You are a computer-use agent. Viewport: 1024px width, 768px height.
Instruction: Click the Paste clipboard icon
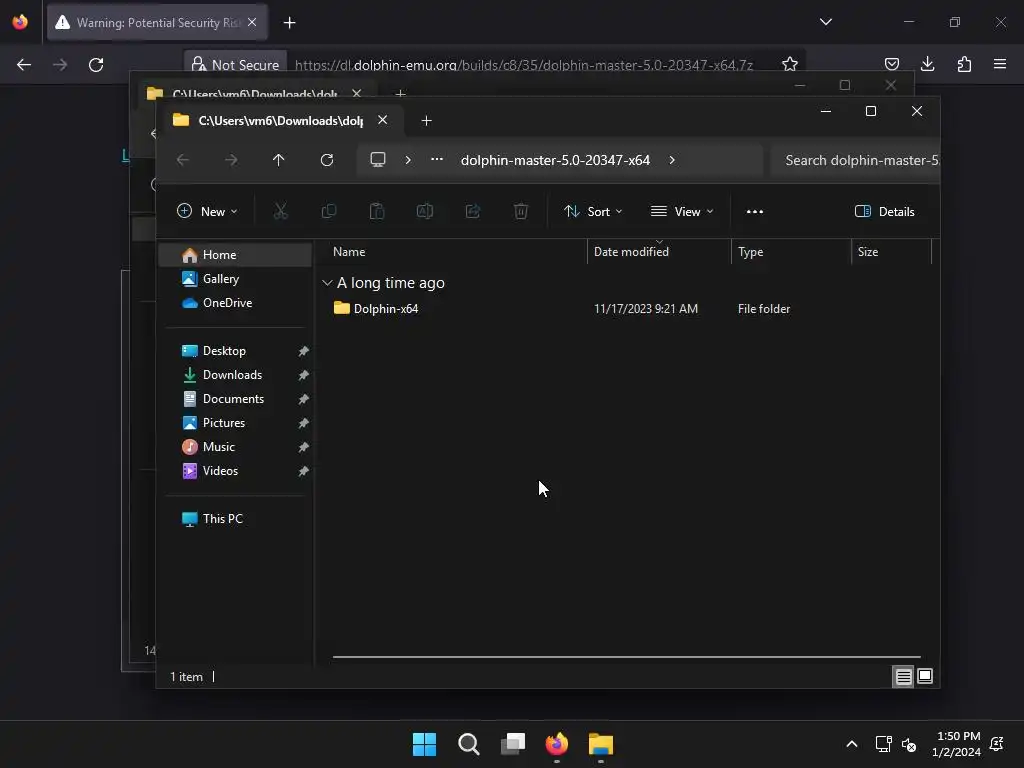377,211
